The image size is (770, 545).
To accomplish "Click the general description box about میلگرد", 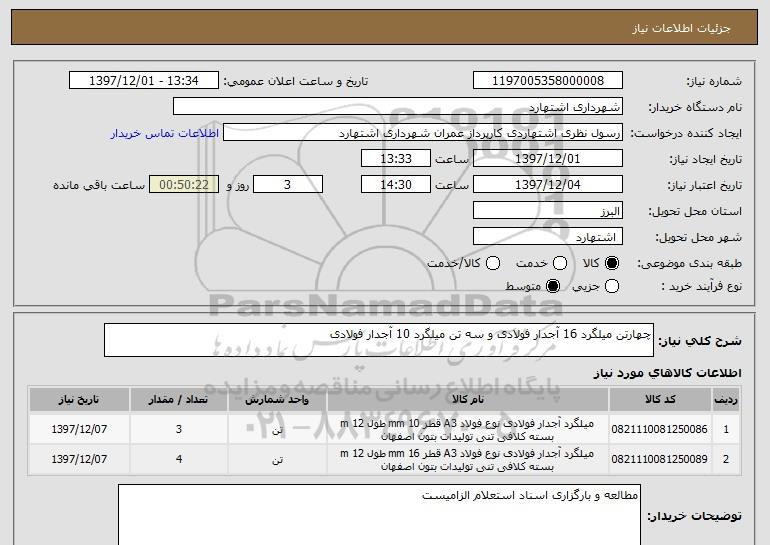I will tap(379, 340).
